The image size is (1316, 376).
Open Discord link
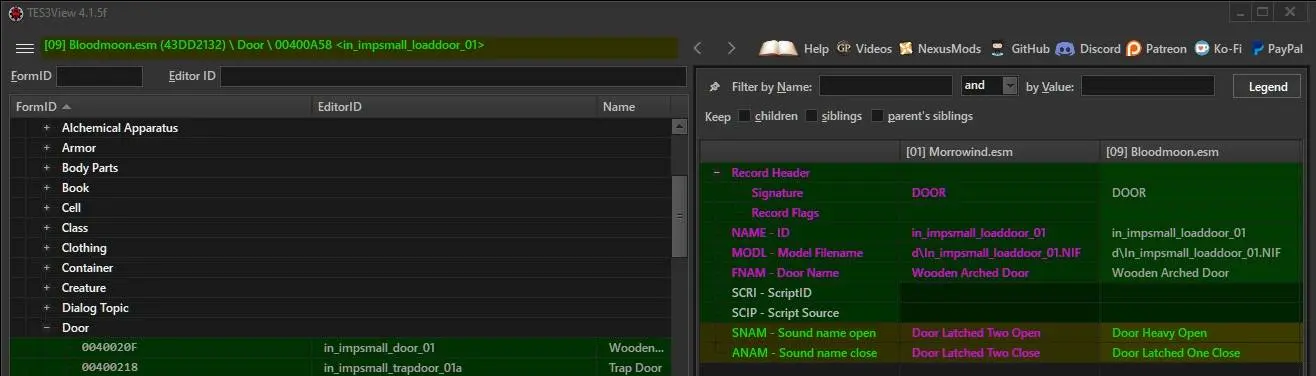[x=1100, y=48]
